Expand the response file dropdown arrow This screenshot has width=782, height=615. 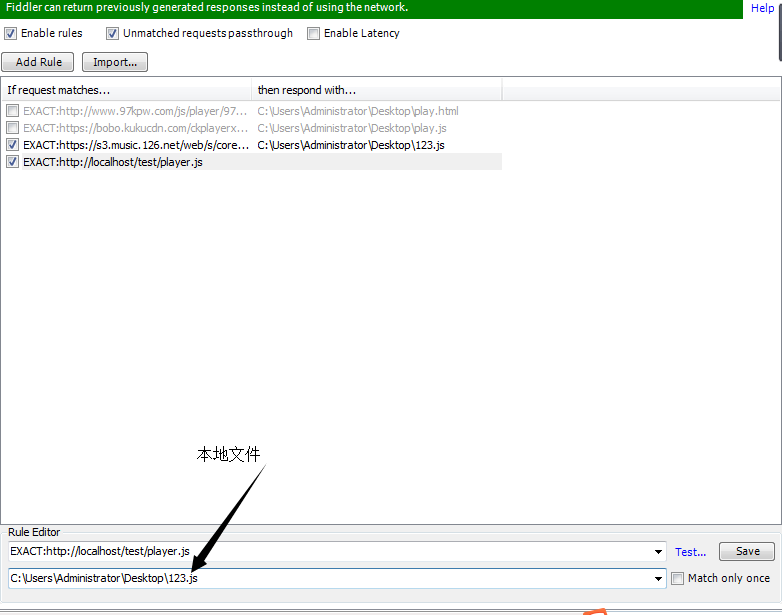tap(658, 579)
